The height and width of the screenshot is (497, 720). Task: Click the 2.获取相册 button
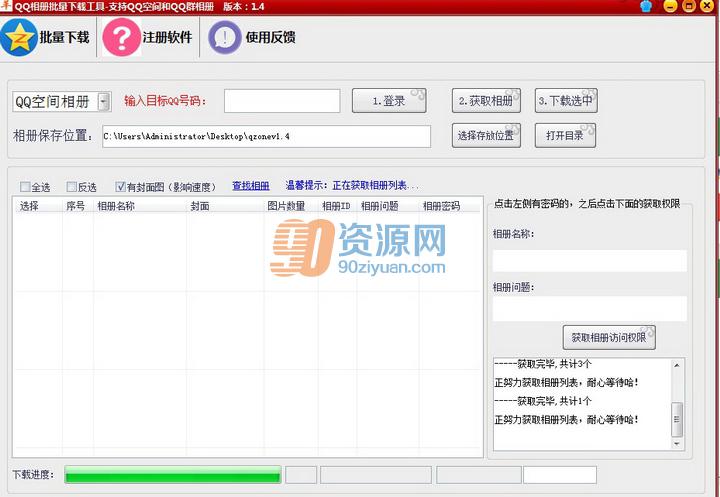(486, 101)
